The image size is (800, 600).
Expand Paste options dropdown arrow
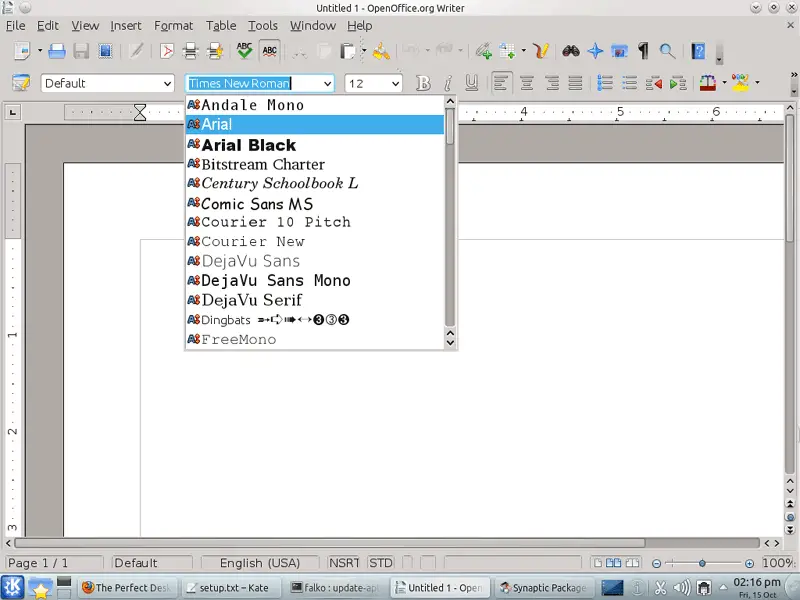(364, 51)
